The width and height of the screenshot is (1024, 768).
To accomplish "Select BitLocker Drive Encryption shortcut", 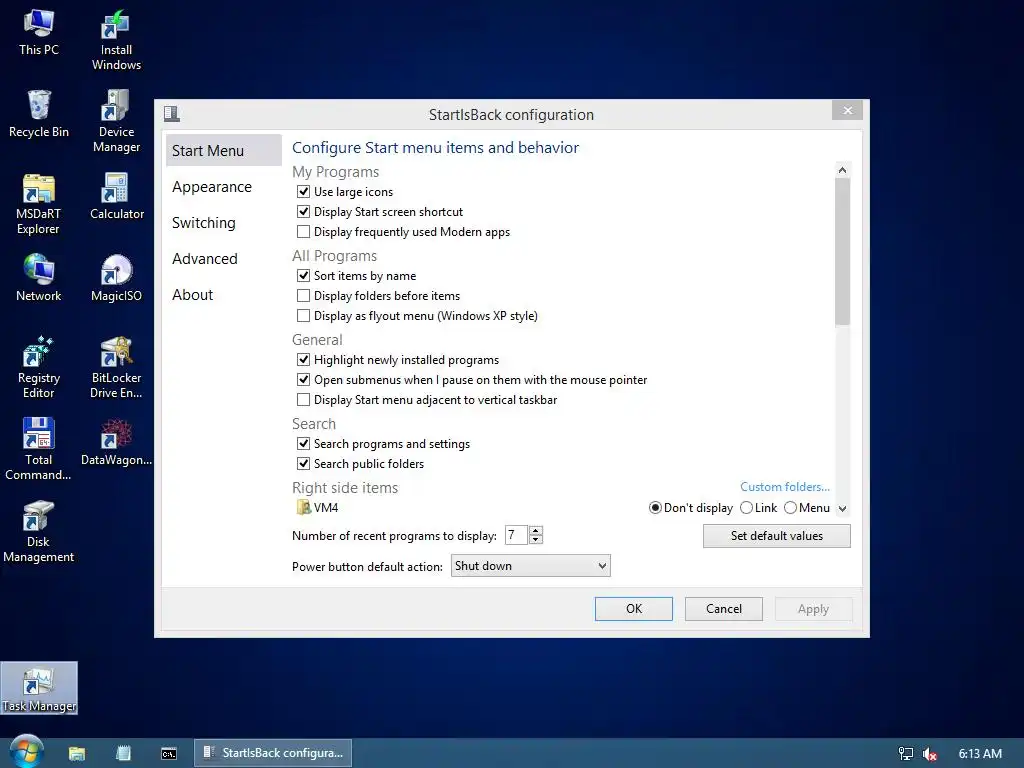I will tap(116, 368).
